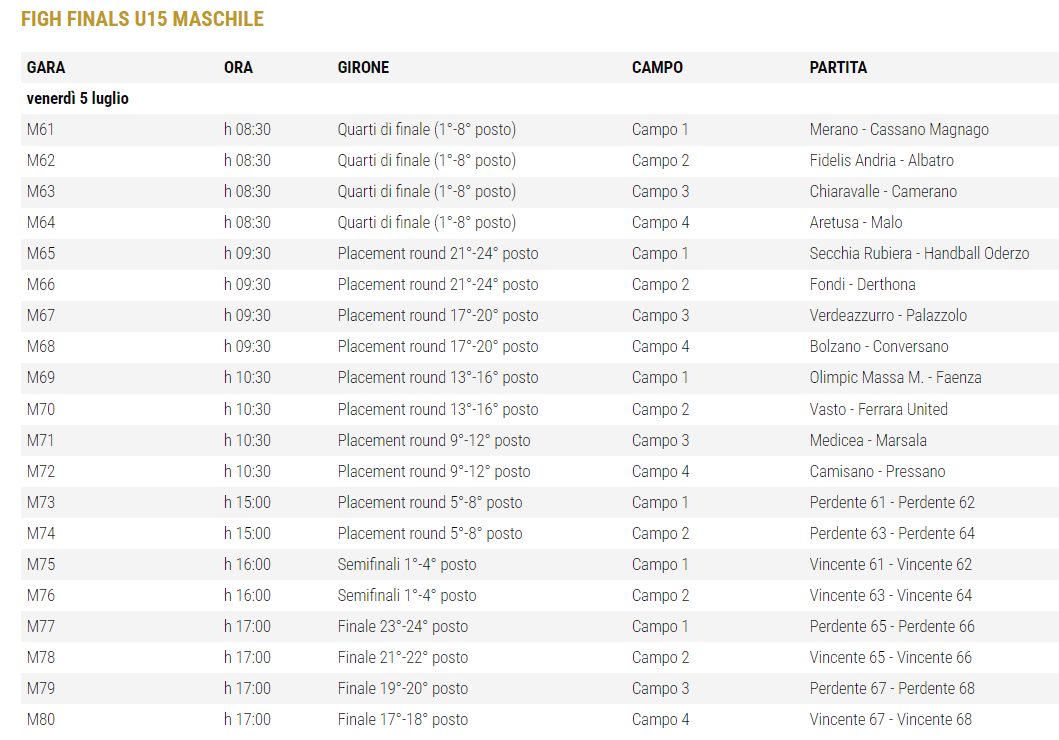Click the PARTITA column header
This screenshot has width=1059, height=740.
[x=838, y=68]
